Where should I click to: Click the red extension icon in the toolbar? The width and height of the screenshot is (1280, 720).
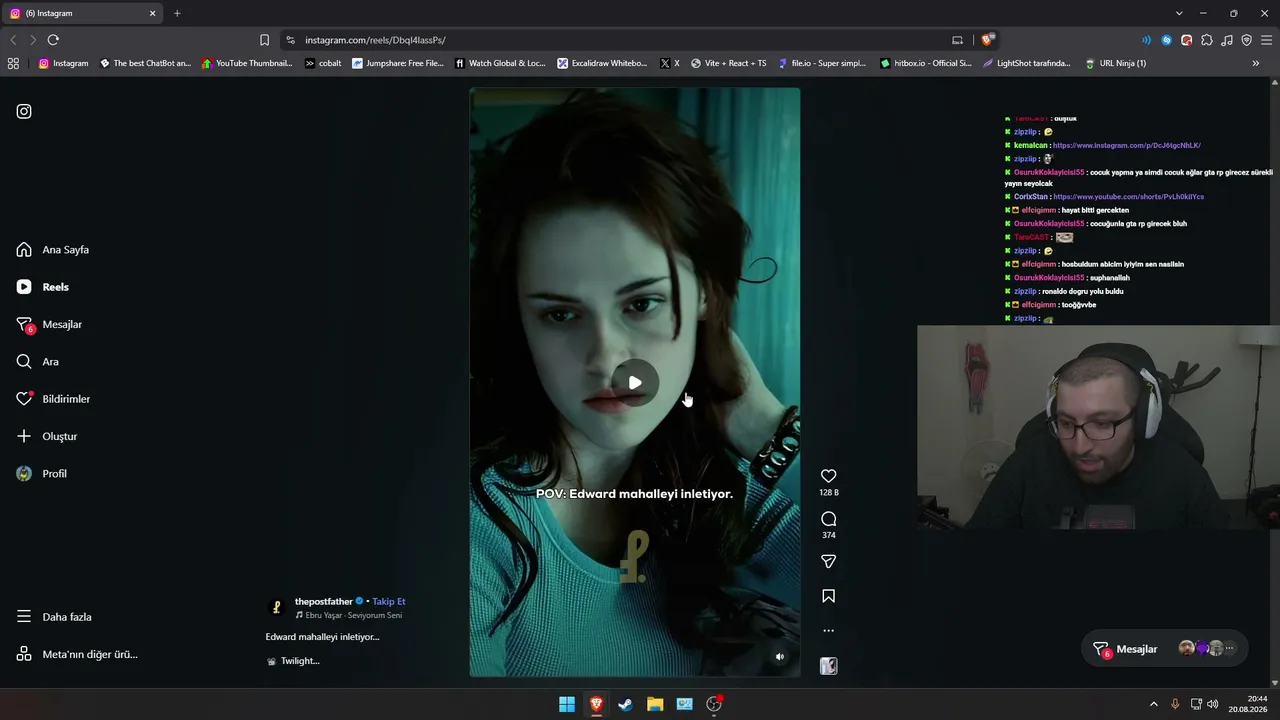tap(1187, 40)
